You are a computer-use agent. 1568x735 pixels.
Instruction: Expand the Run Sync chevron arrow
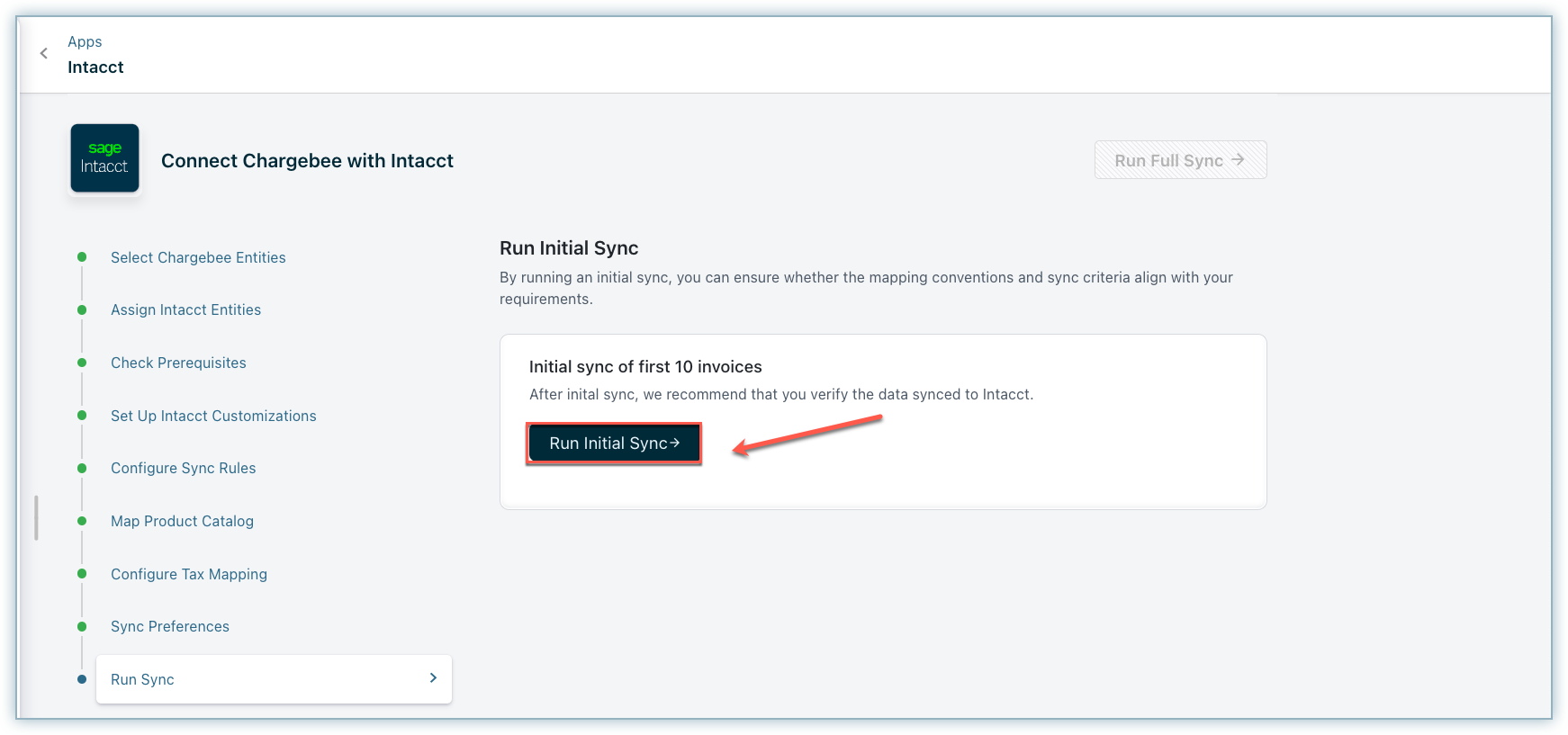coord(433,678)
